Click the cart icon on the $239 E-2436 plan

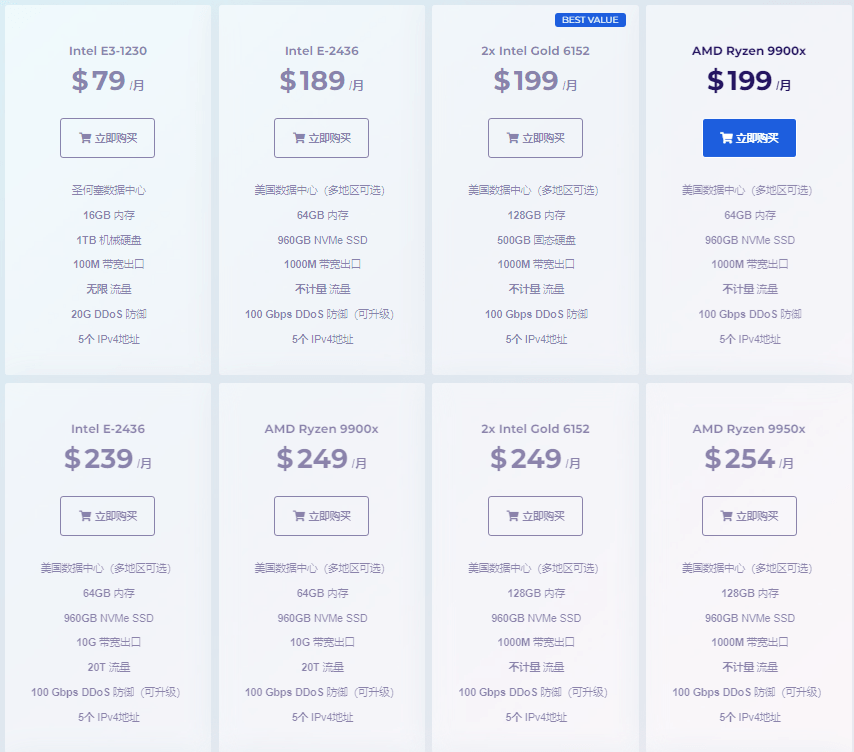(85, 516)
